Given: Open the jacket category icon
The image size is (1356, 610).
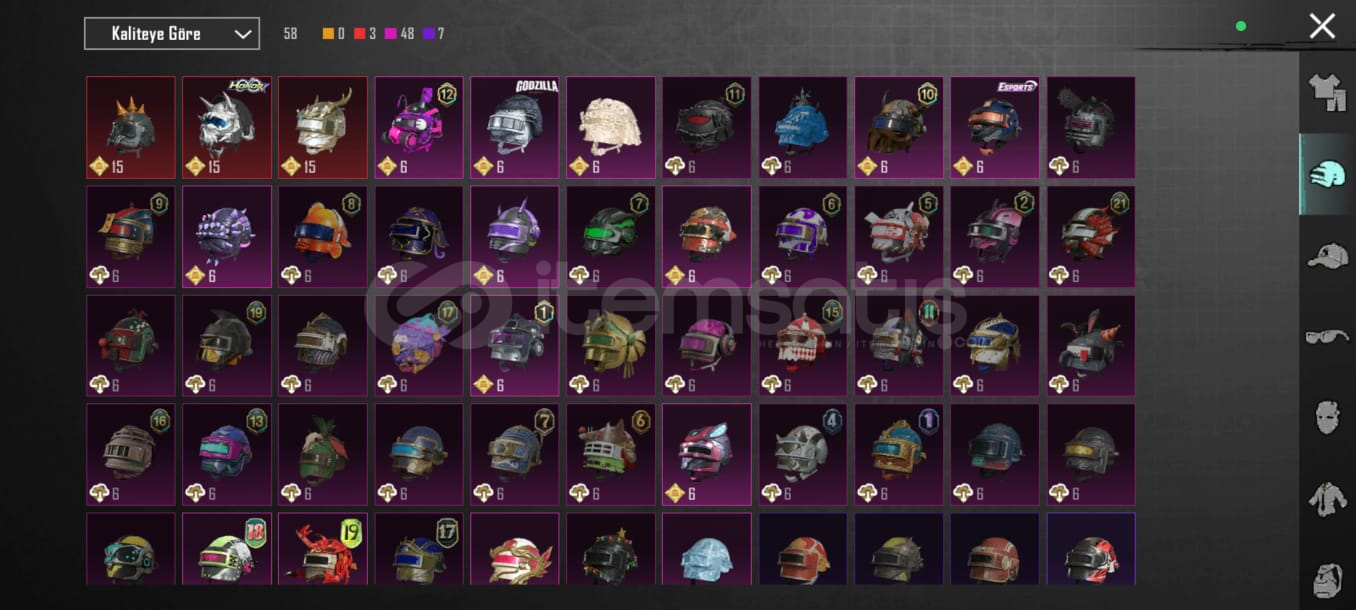Looking at the screenshot, I should 1327,498.
